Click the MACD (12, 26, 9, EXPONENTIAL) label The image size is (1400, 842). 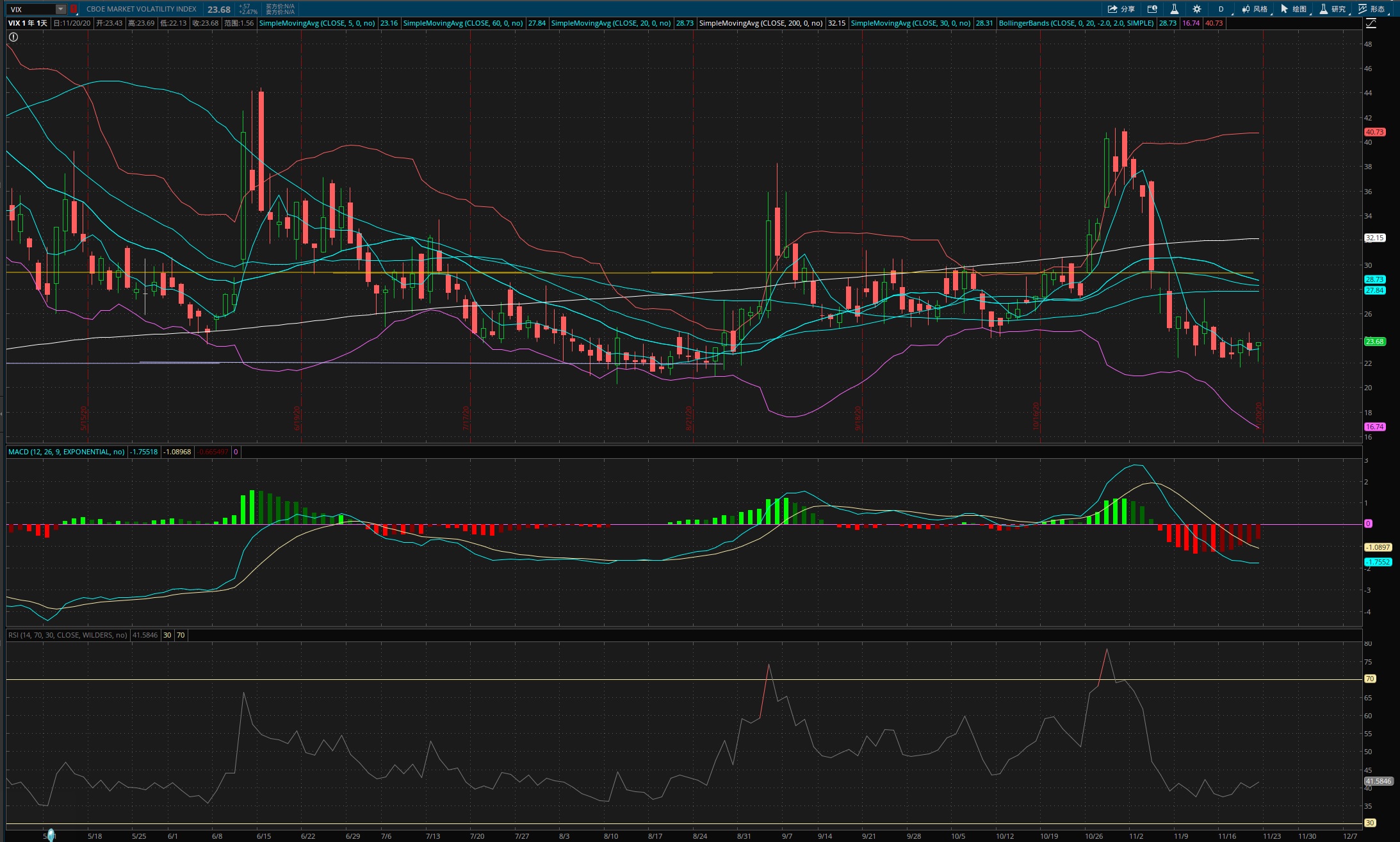tap(67, 452)
